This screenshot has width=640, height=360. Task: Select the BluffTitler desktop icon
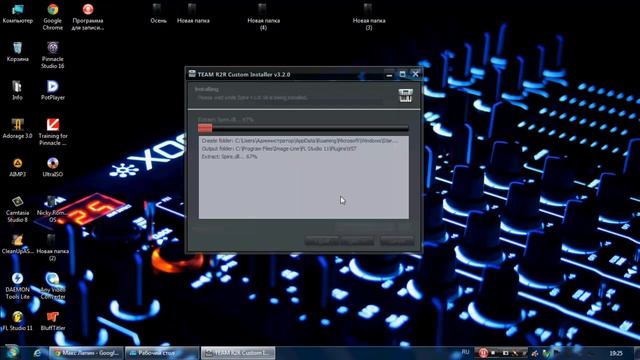[53, 321]
